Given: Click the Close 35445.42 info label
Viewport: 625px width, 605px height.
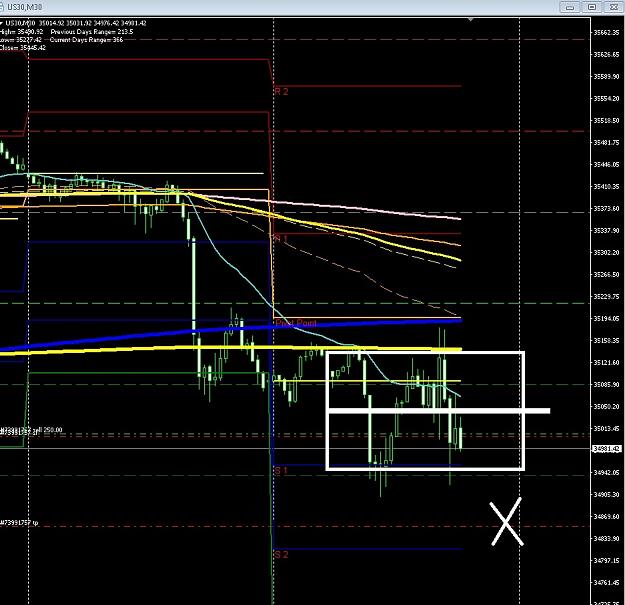Looking at the screenshot, I should point(23,48).
